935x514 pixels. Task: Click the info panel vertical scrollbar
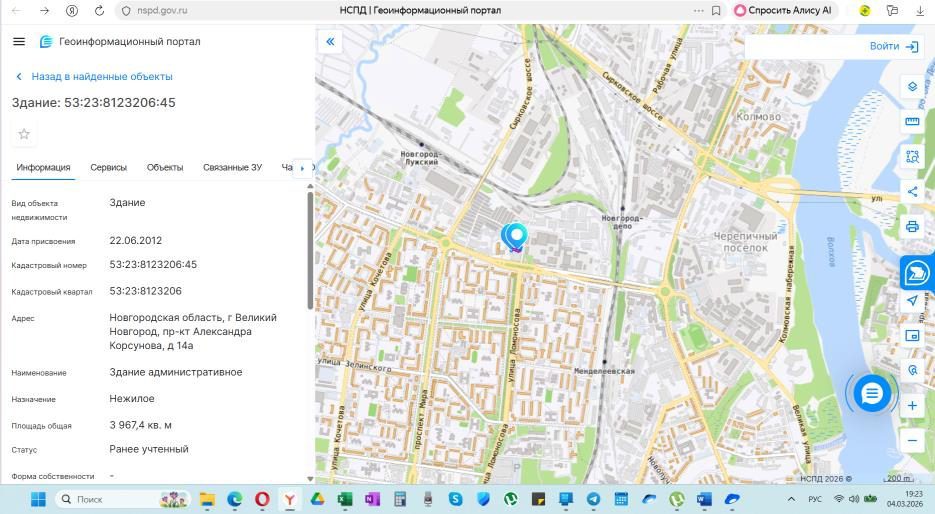click(x=310, y=250)
